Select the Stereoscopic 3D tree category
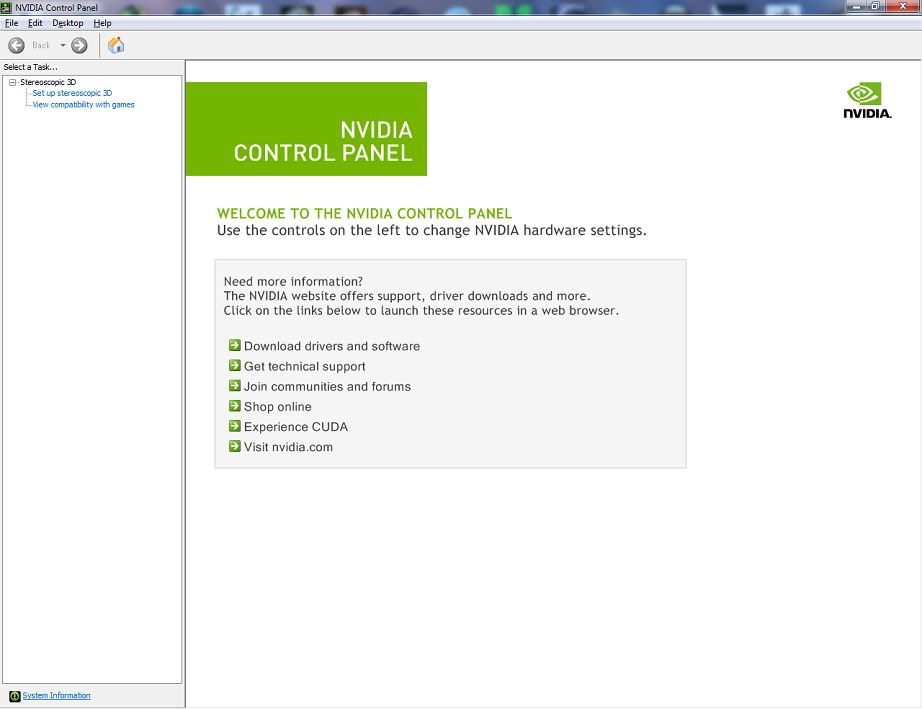 pyautogui.click(x=48, y=82)
